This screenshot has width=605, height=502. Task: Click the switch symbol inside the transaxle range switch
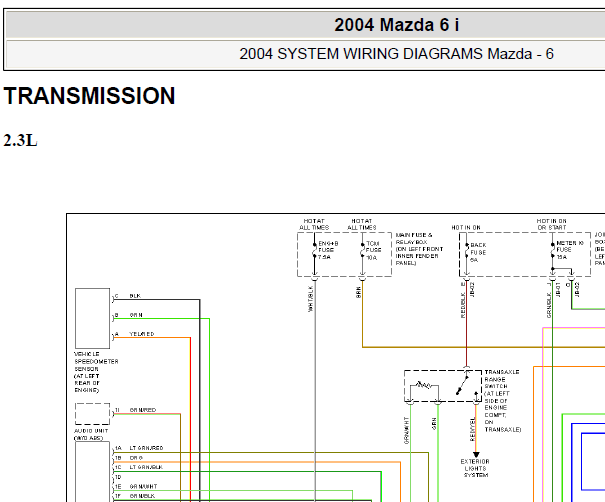(x=463, y=385)
